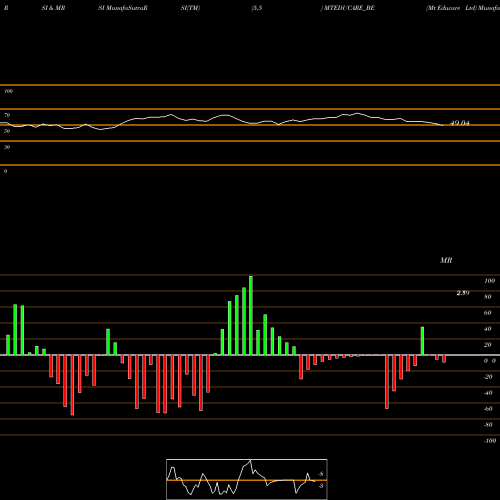Click the 'SI(TM)' header text
The width and height of the screenshot is (500, 500).
point(190,8)
